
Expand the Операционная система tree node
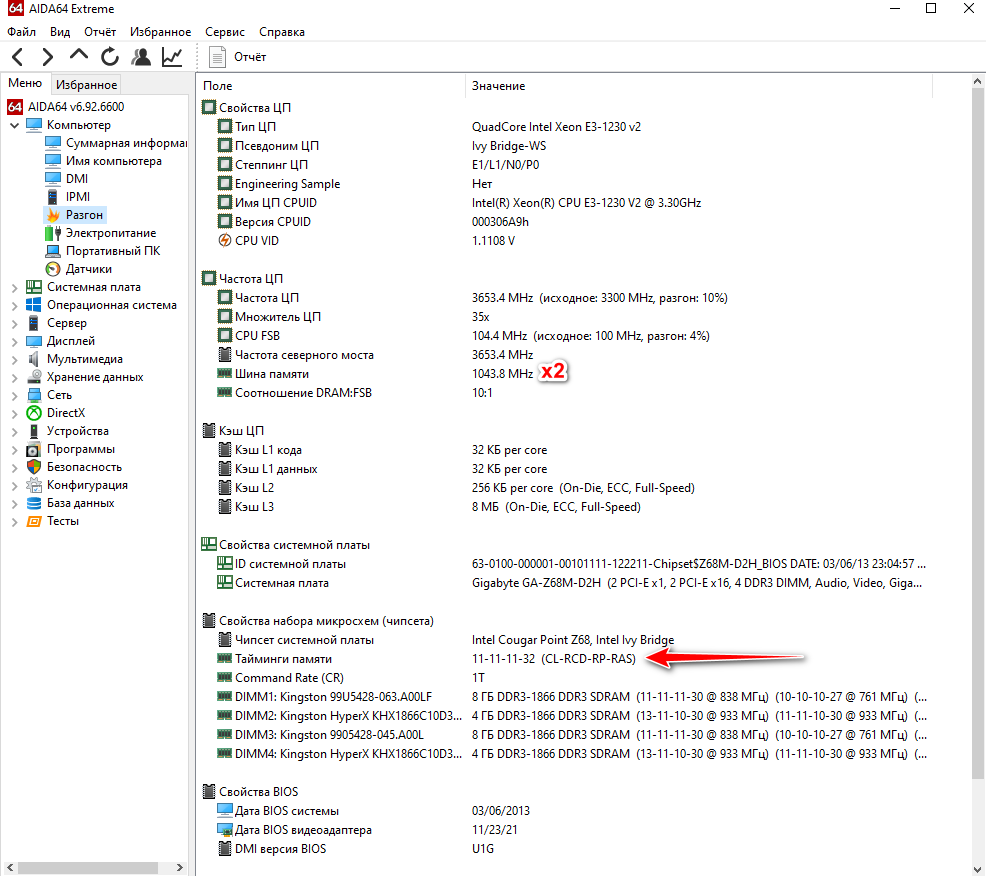click(14, 306)
